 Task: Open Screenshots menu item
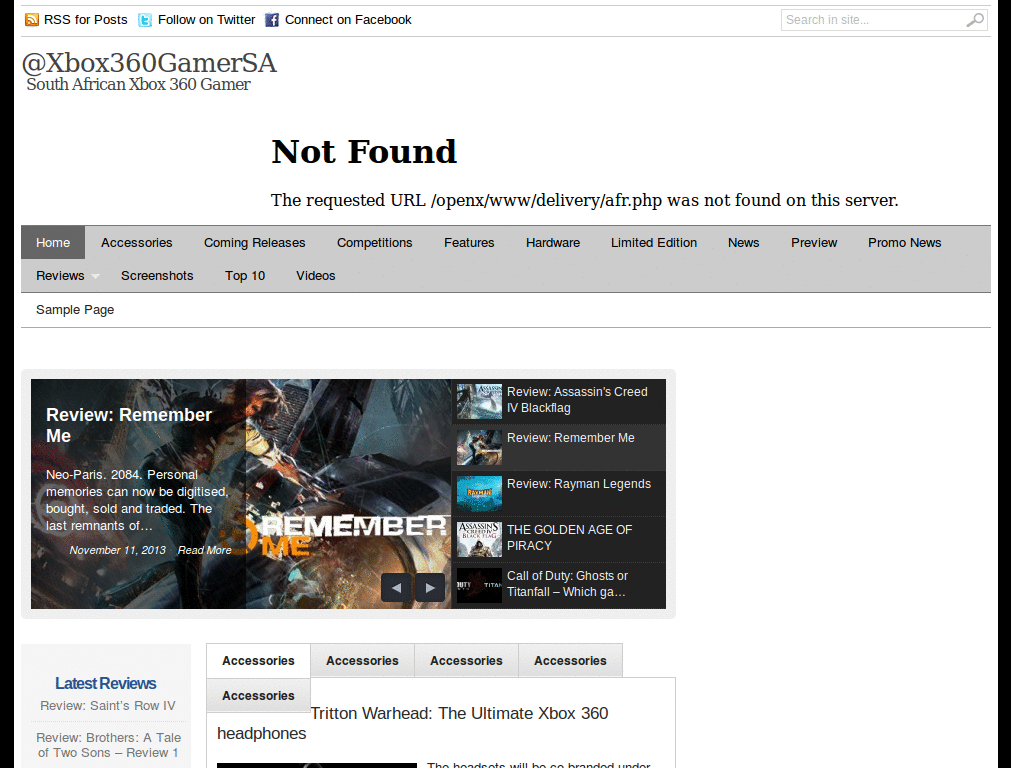[157, 276]
